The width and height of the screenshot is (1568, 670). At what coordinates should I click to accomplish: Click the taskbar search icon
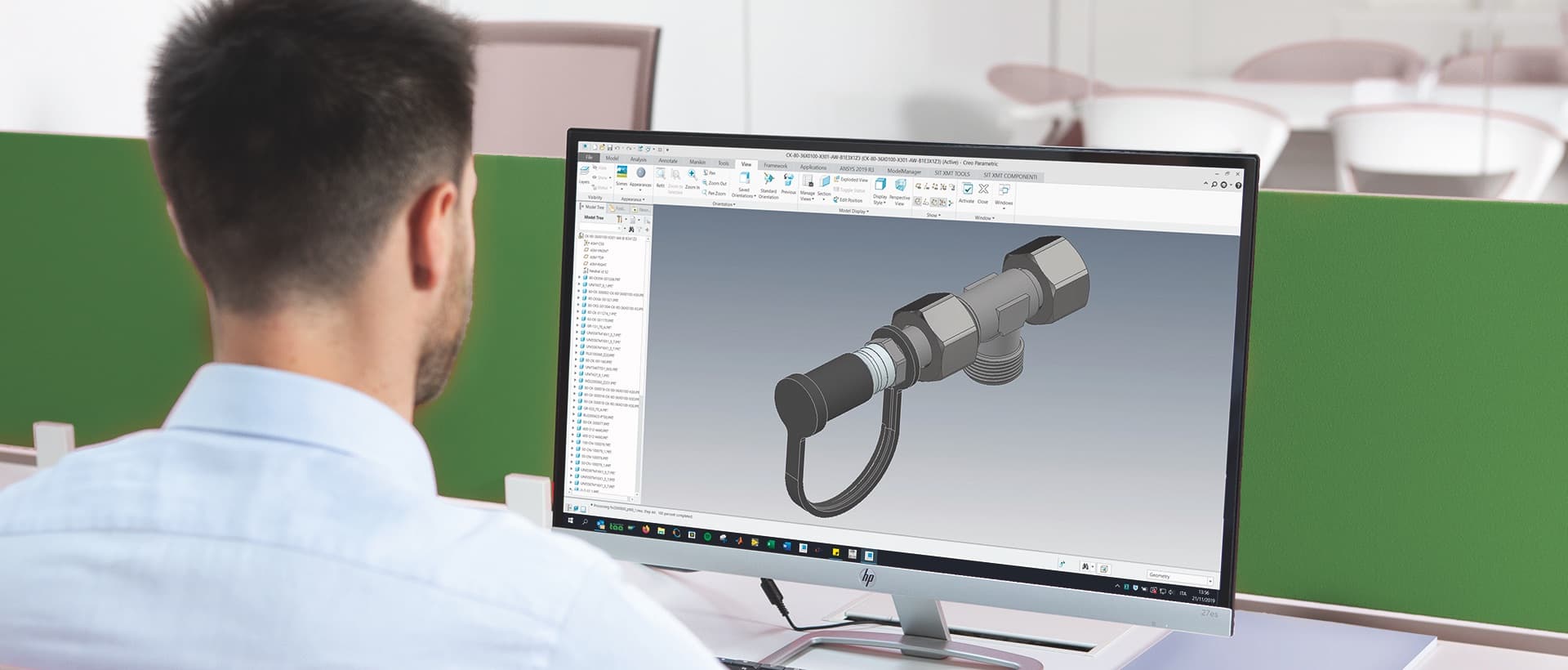[586, 522]
